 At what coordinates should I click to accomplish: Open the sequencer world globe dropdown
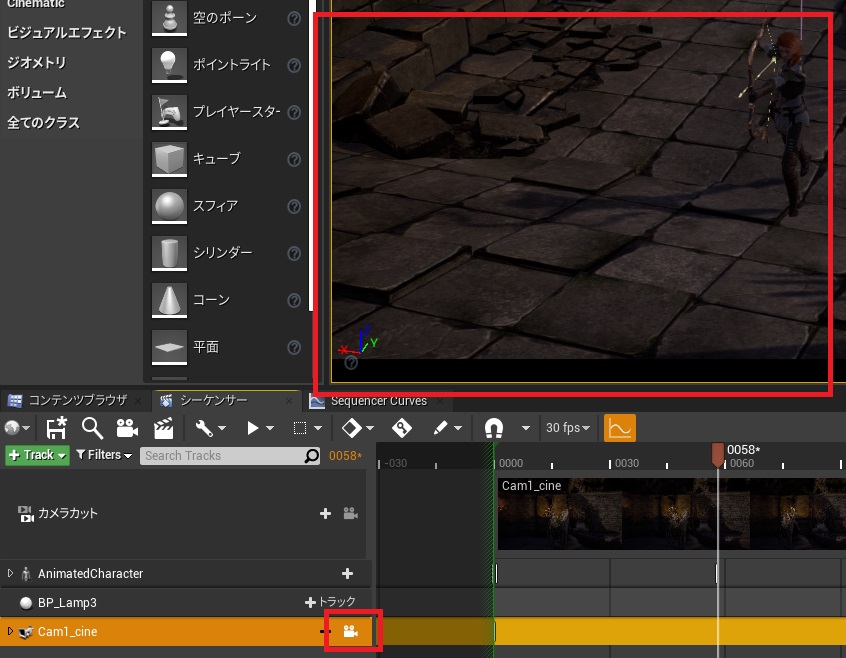[x=17, y=428]
